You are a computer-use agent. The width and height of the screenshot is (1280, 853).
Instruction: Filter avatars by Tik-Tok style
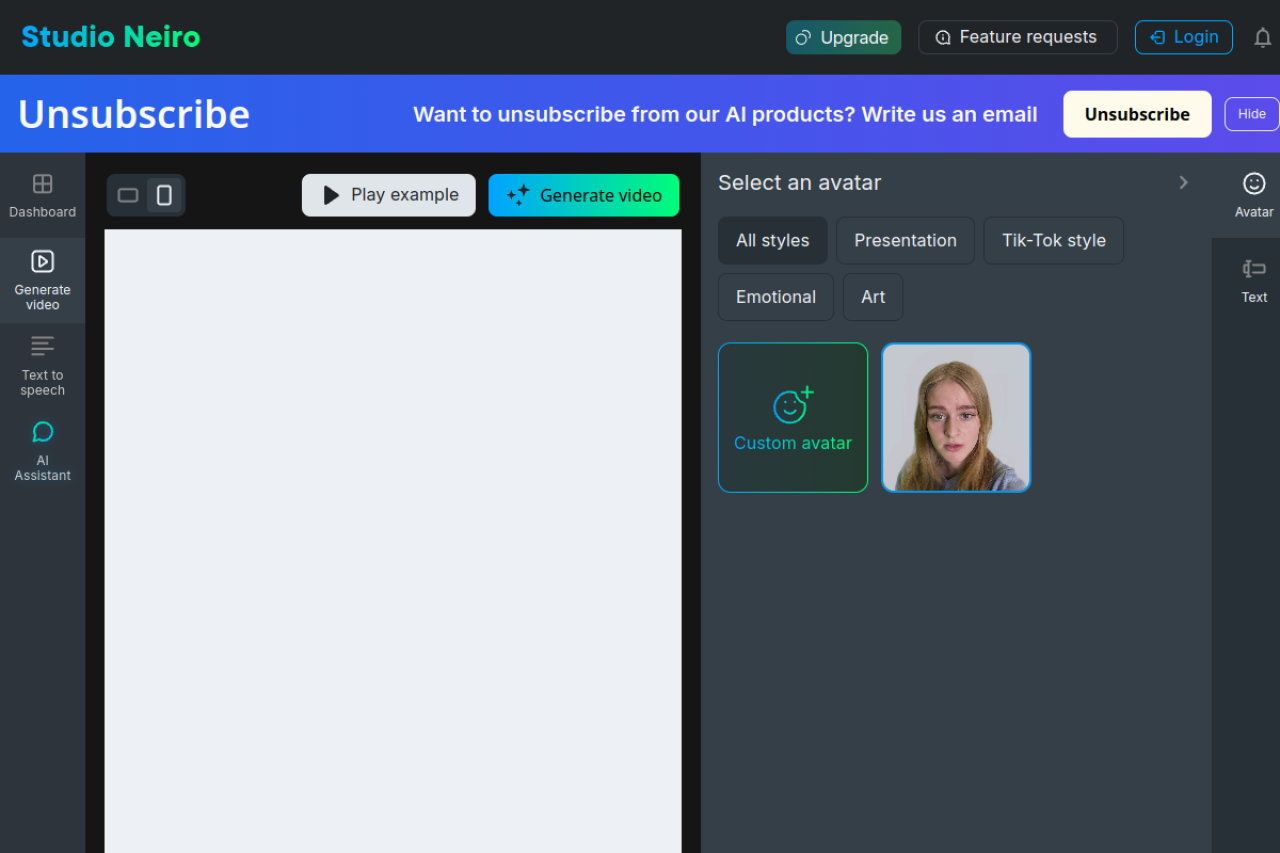coord(1054,240)
